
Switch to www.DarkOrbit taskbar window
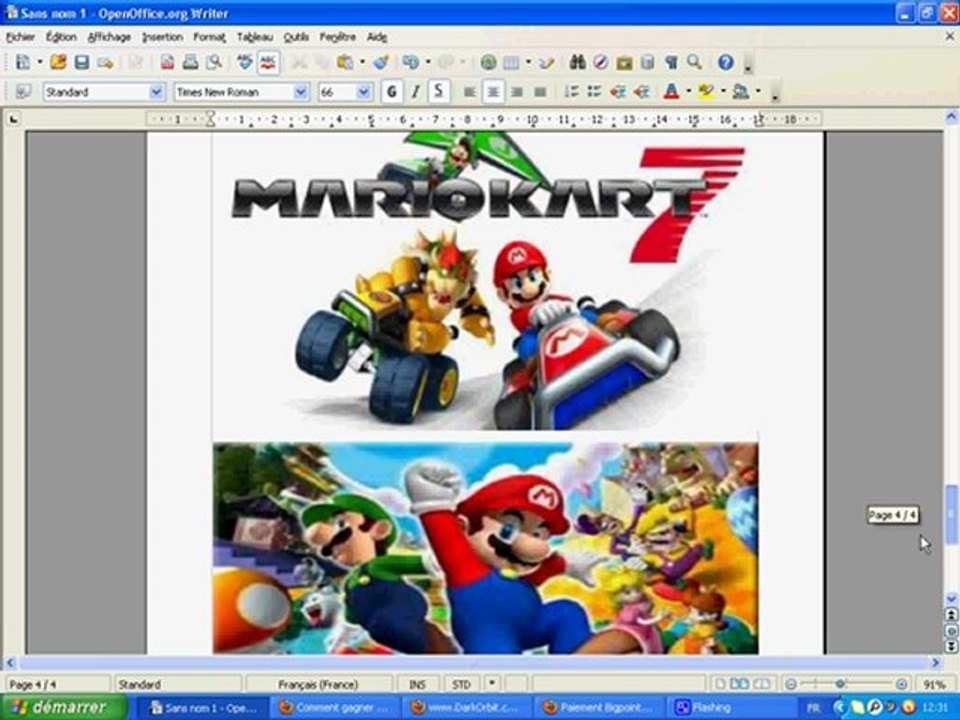(468, 708)
